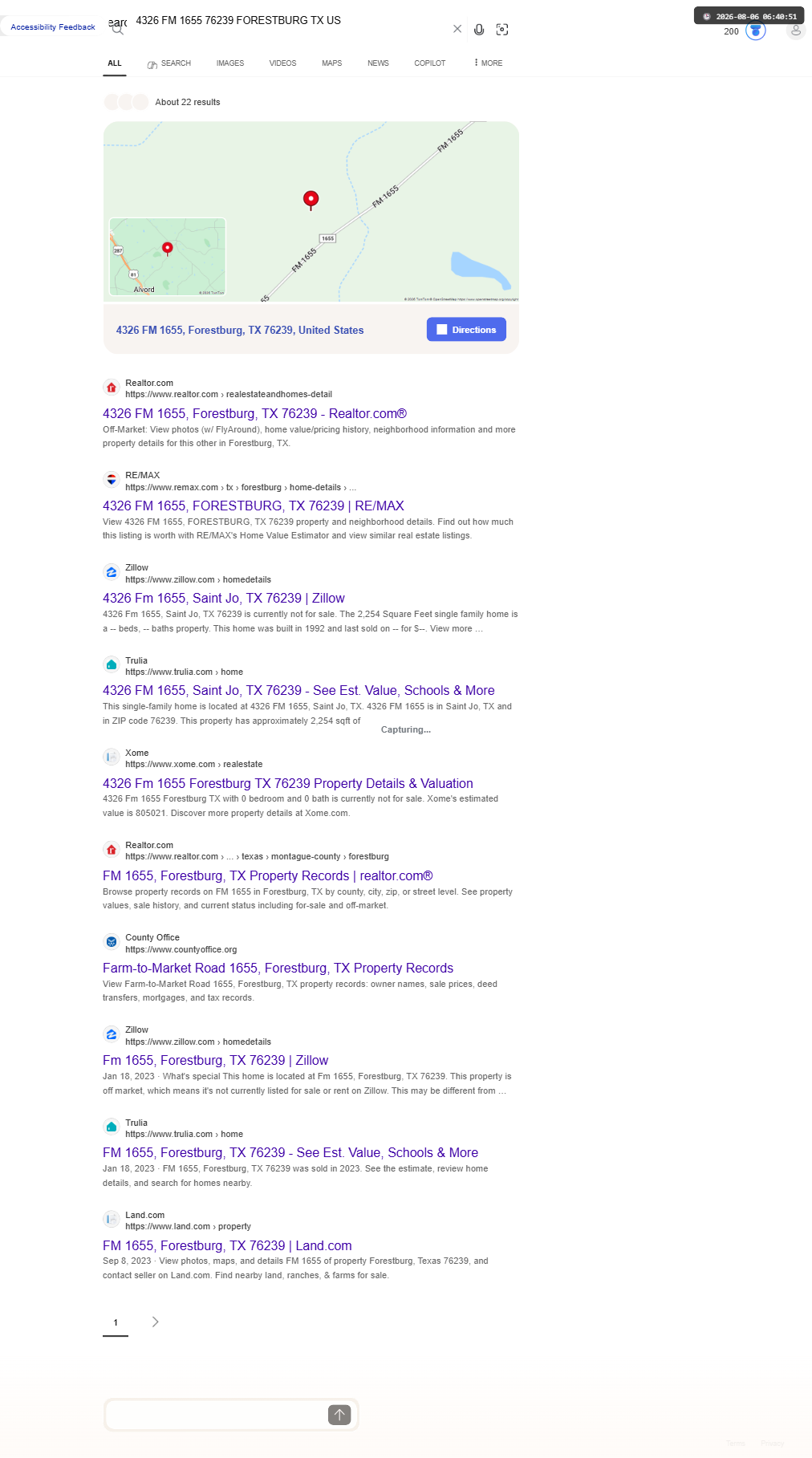The image size is (812, 1458).
Task: Select page 1 in pagination
Action: click(x=116, y=1322)
